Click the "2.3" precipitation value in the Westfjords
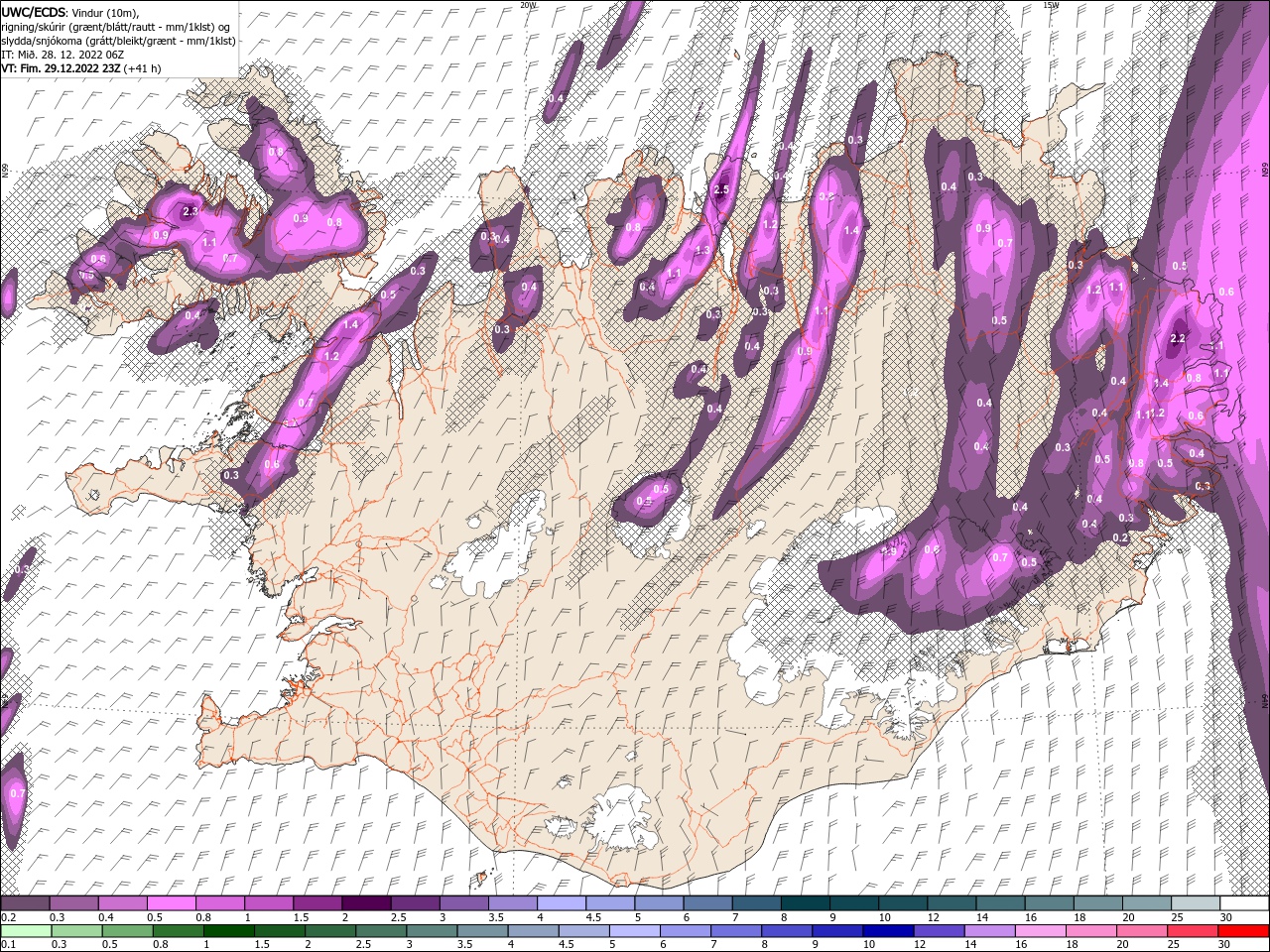The height and width of the screenshot is (952, 1270). pos(190,211)
